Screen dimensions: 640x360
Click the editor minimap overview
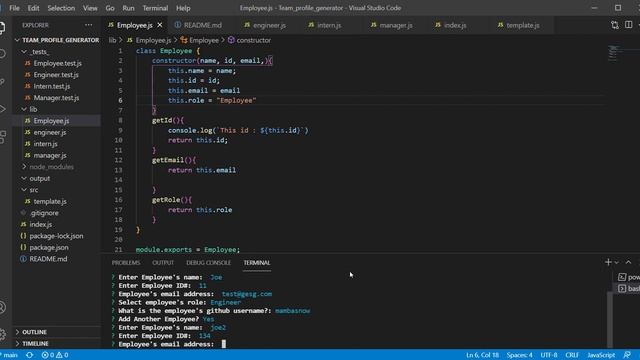613,53
